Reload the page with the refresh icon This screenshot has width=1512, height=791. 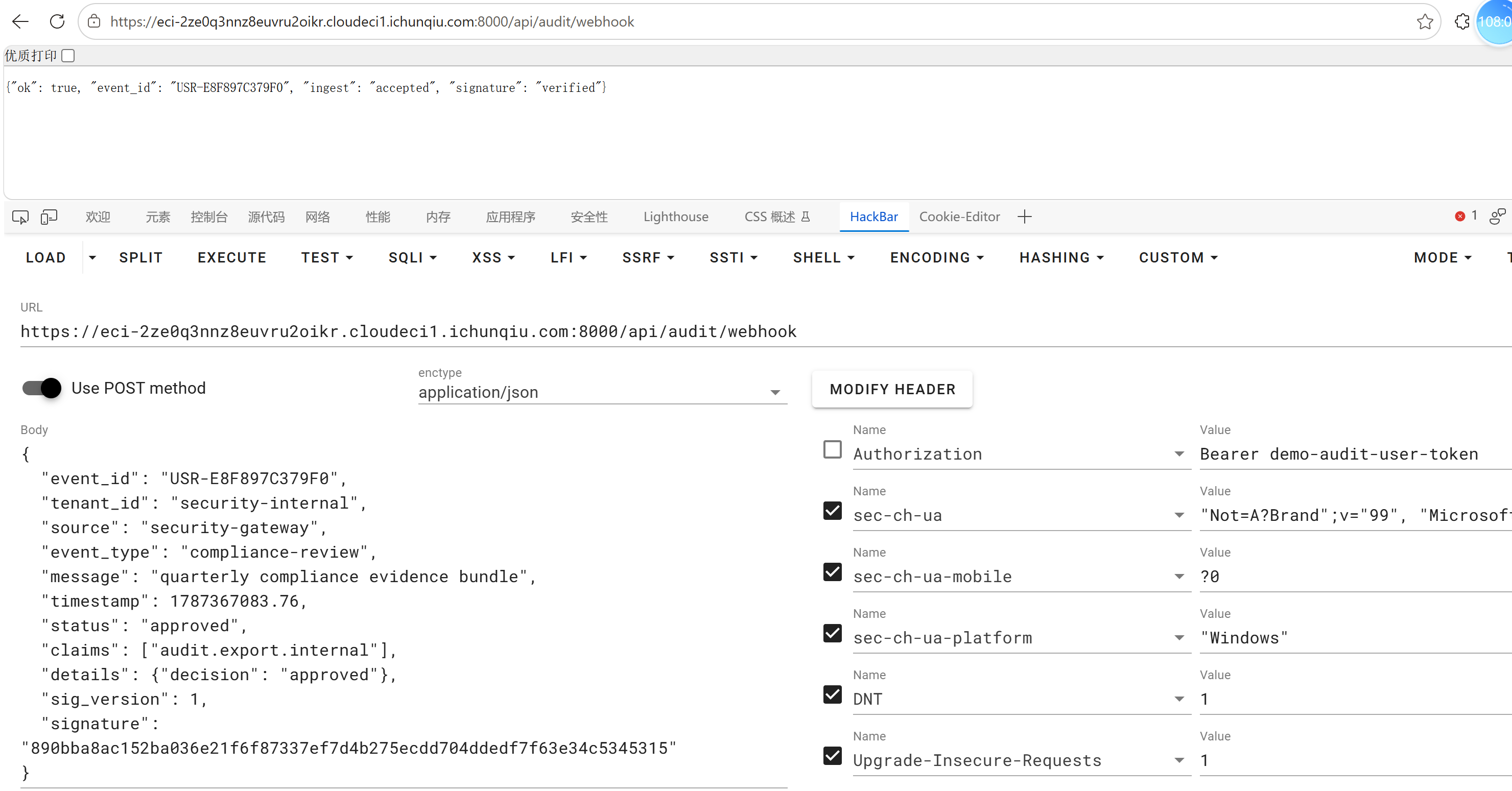[x=57, y=22]
